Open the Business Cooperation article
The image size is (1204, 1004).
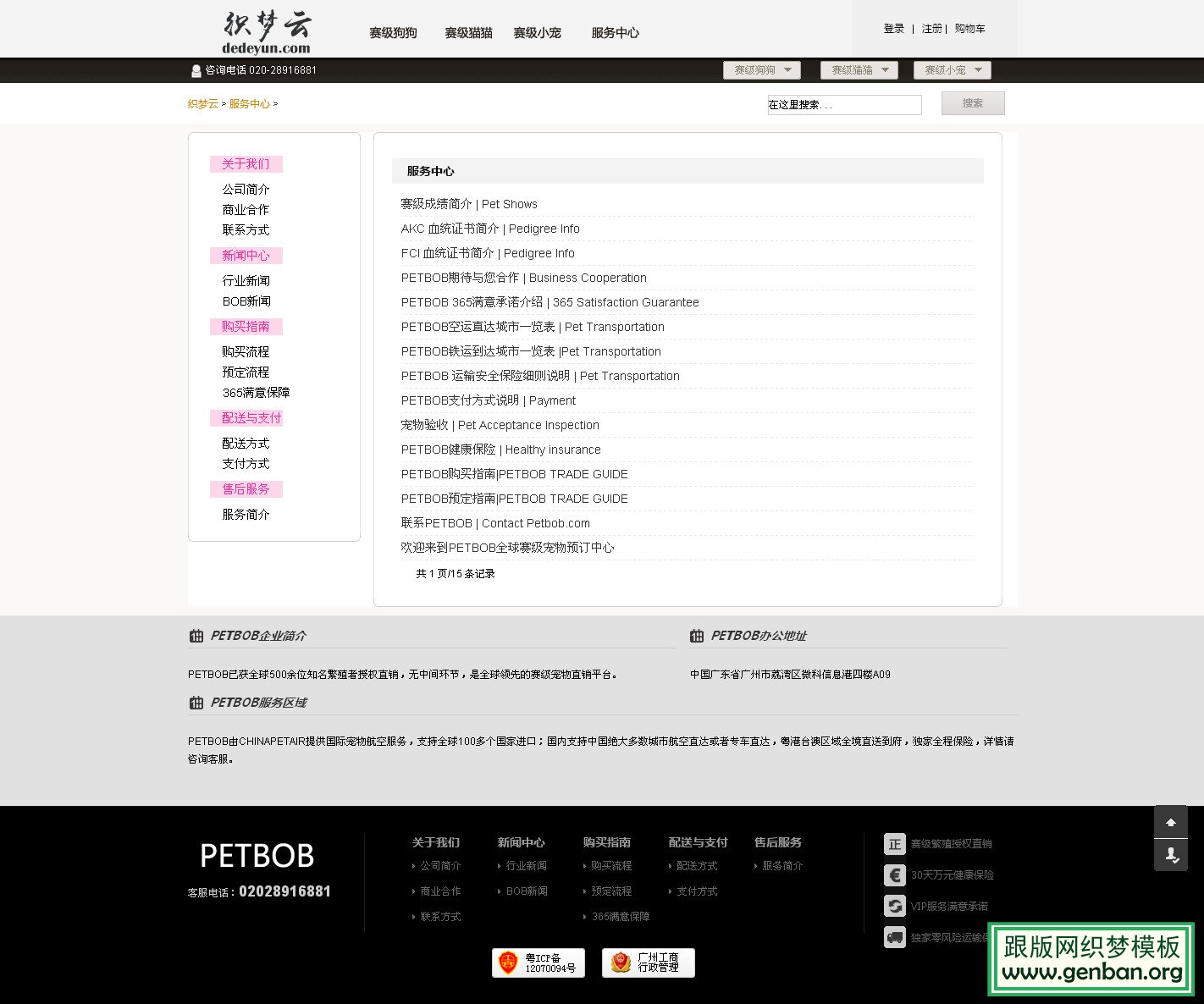click(524, 278)
